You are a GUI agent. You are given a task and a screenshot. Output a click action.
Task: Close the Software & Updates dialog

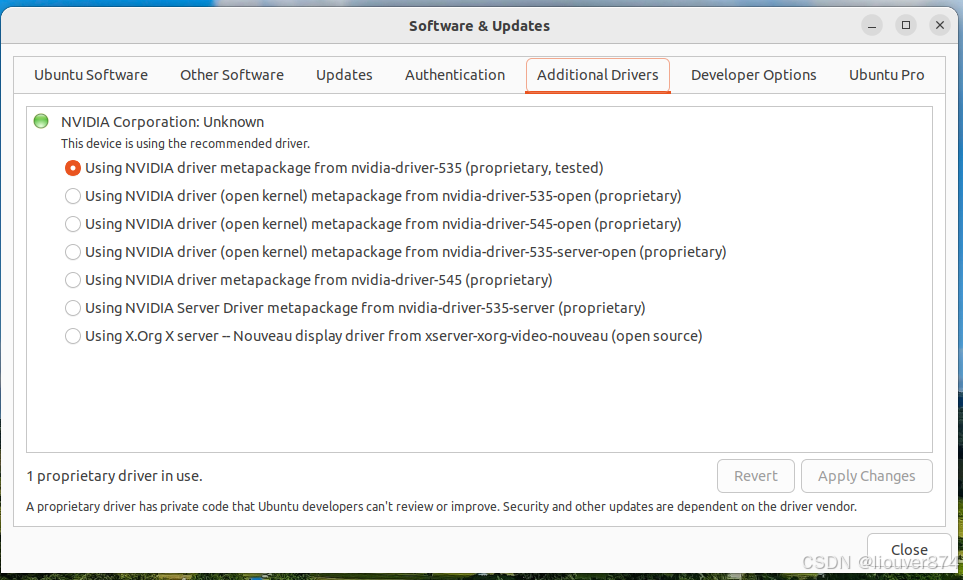click(x=909, y=549)
